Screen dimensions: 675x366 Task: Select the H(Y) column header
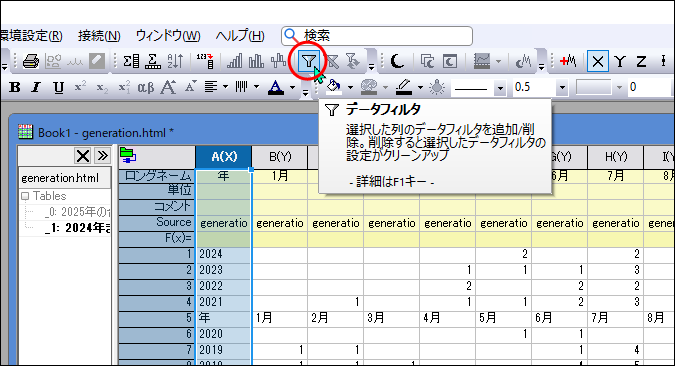(x=616, y=157)
